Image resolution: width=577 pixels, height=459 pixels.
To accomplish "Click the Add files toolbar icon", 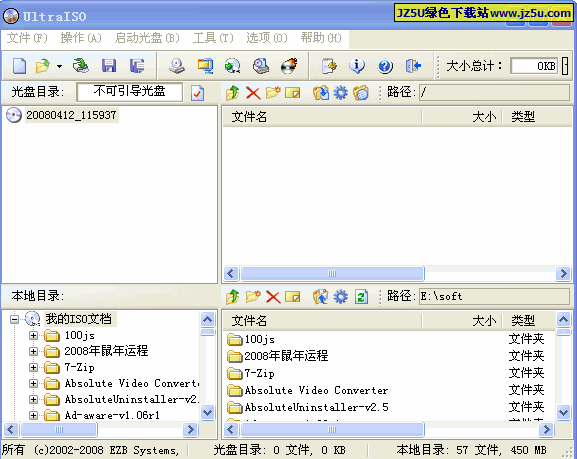I will pyautogui.click(x=329, y=66).
